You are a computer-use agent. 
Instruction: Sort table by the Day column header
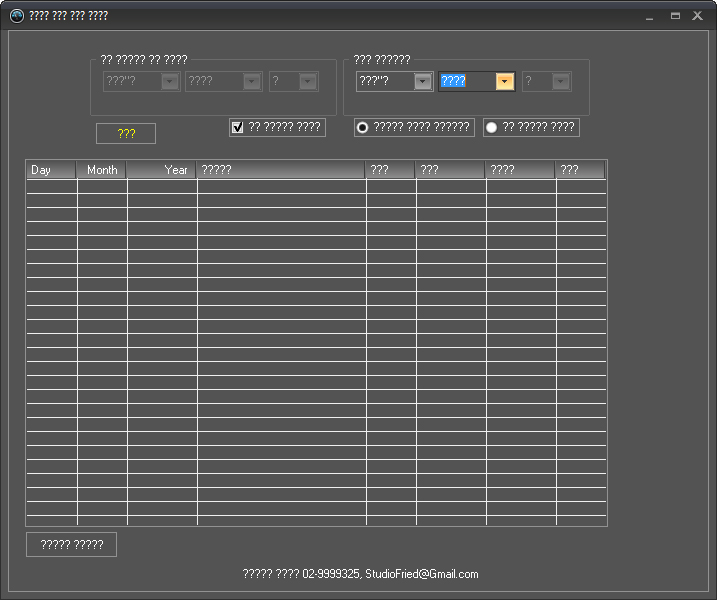point(51,170)
